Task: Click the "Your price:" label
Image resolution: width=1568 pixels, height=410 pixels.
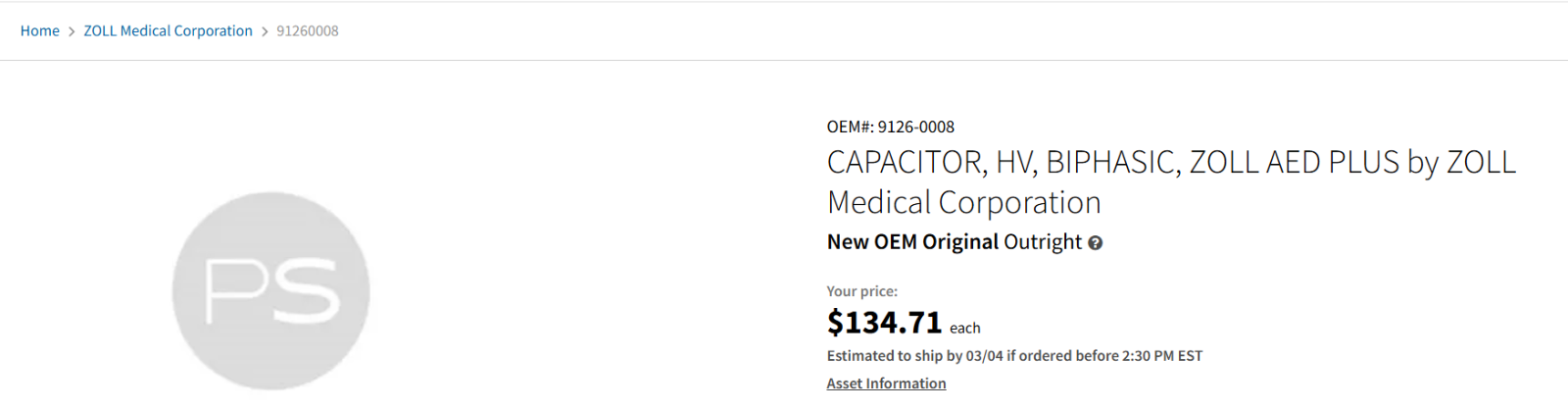Action: (861, 291)
